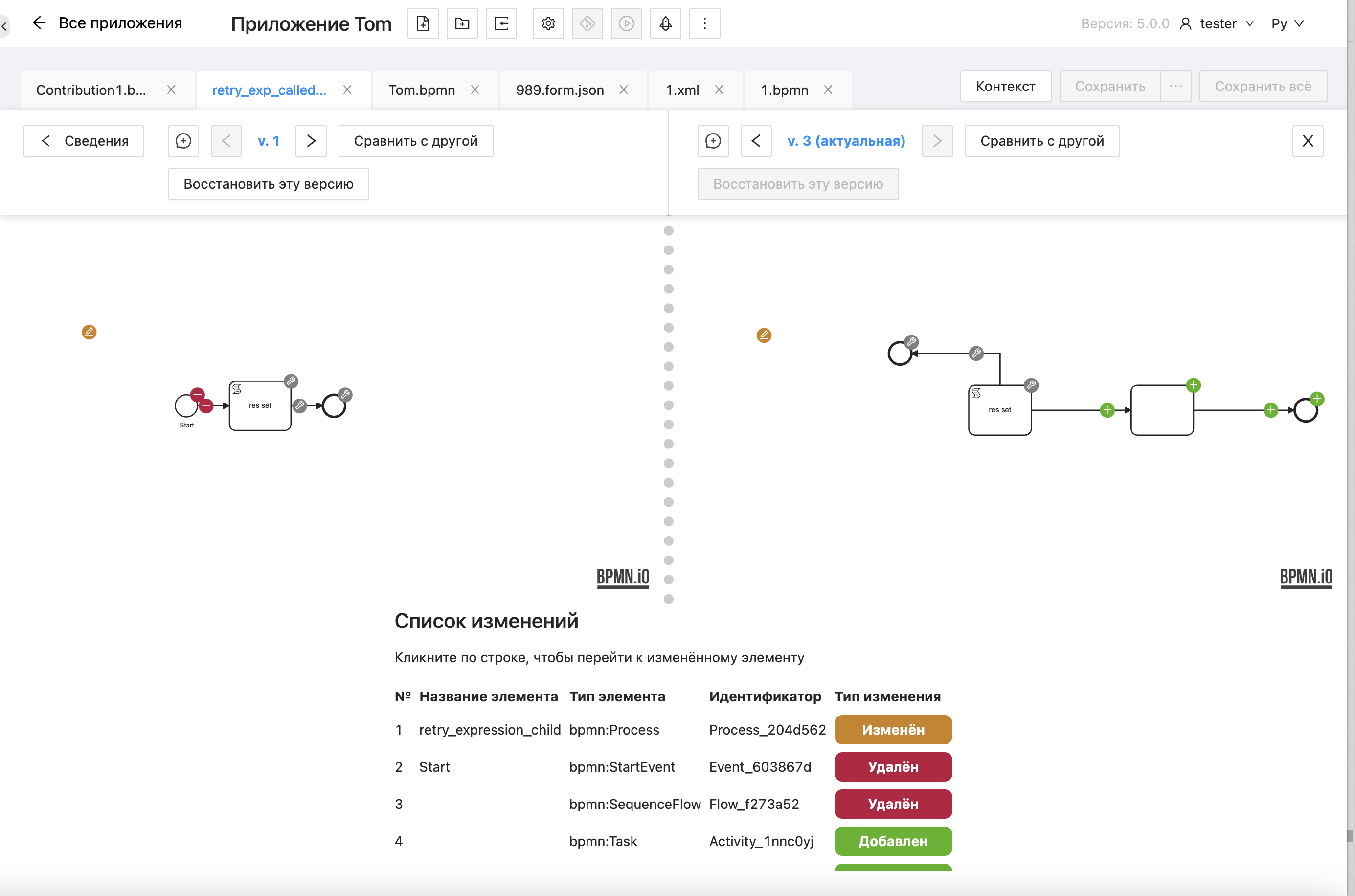Switch to the 989.form.json tab
The image size is (1355, 896).
point(560,90)
